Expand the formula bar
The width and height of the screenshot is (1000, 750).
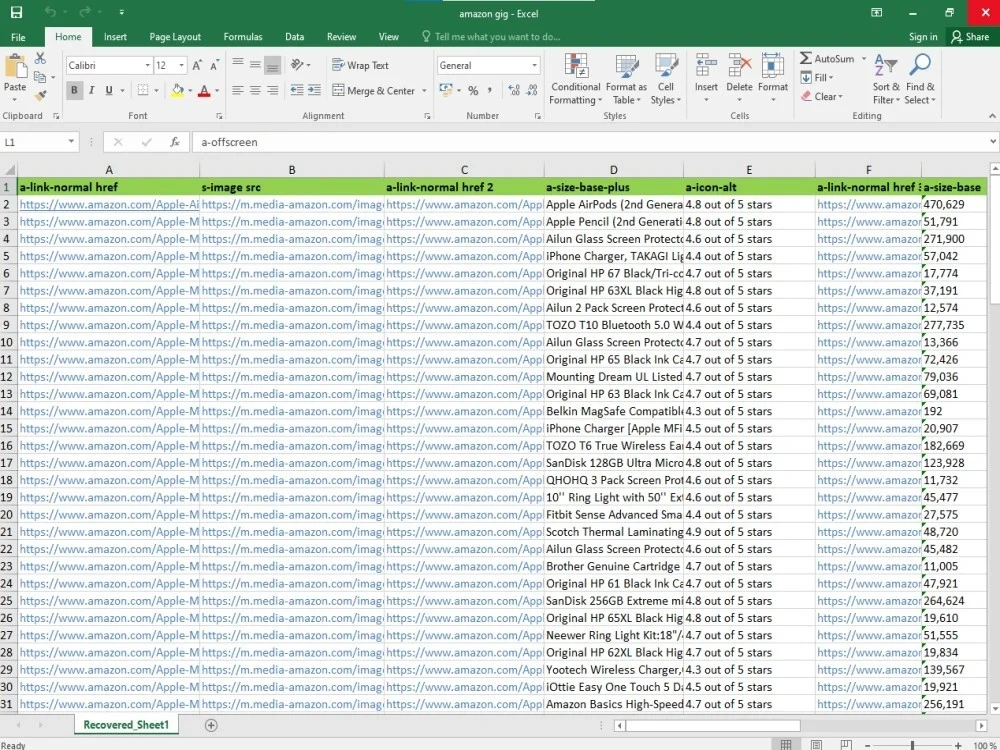pos(993,142)
